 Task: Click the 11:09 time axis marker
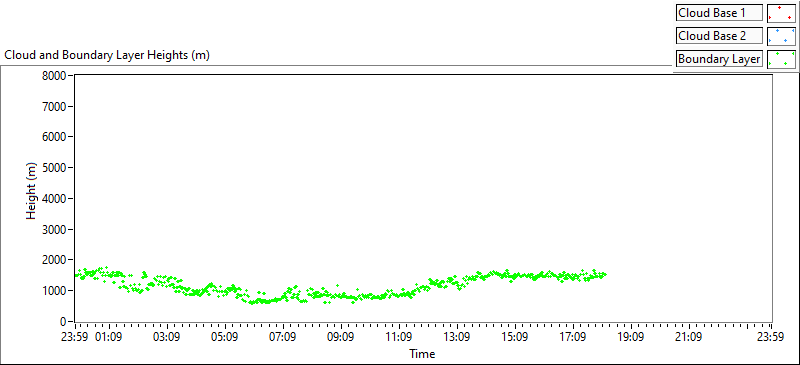[x=398, y=337]
